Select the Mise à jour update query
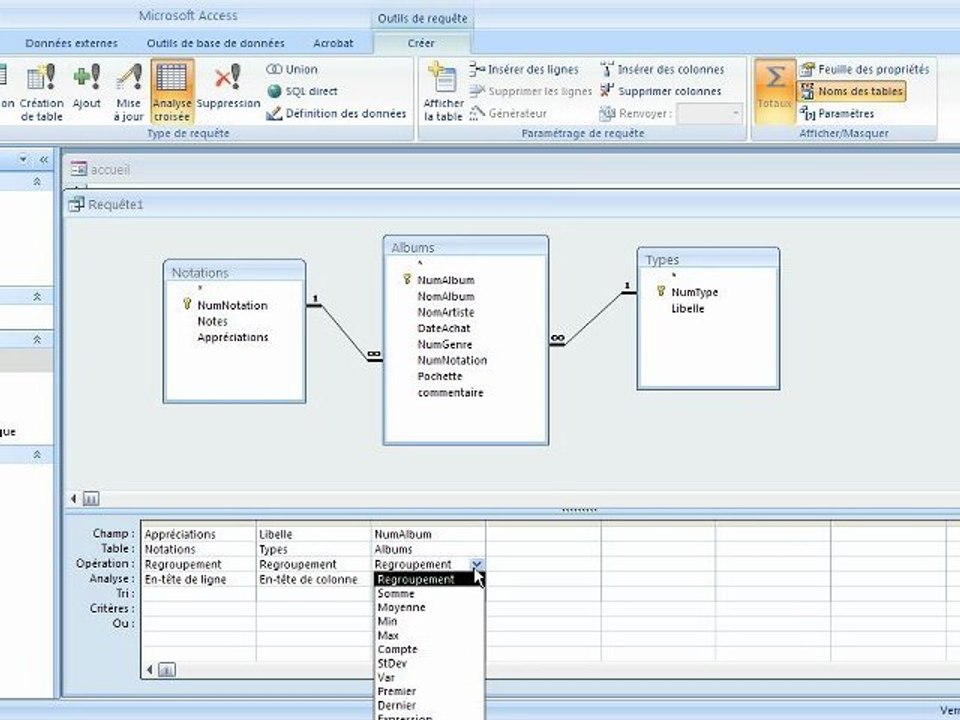The image size is (960, 720). coord(129,92)
